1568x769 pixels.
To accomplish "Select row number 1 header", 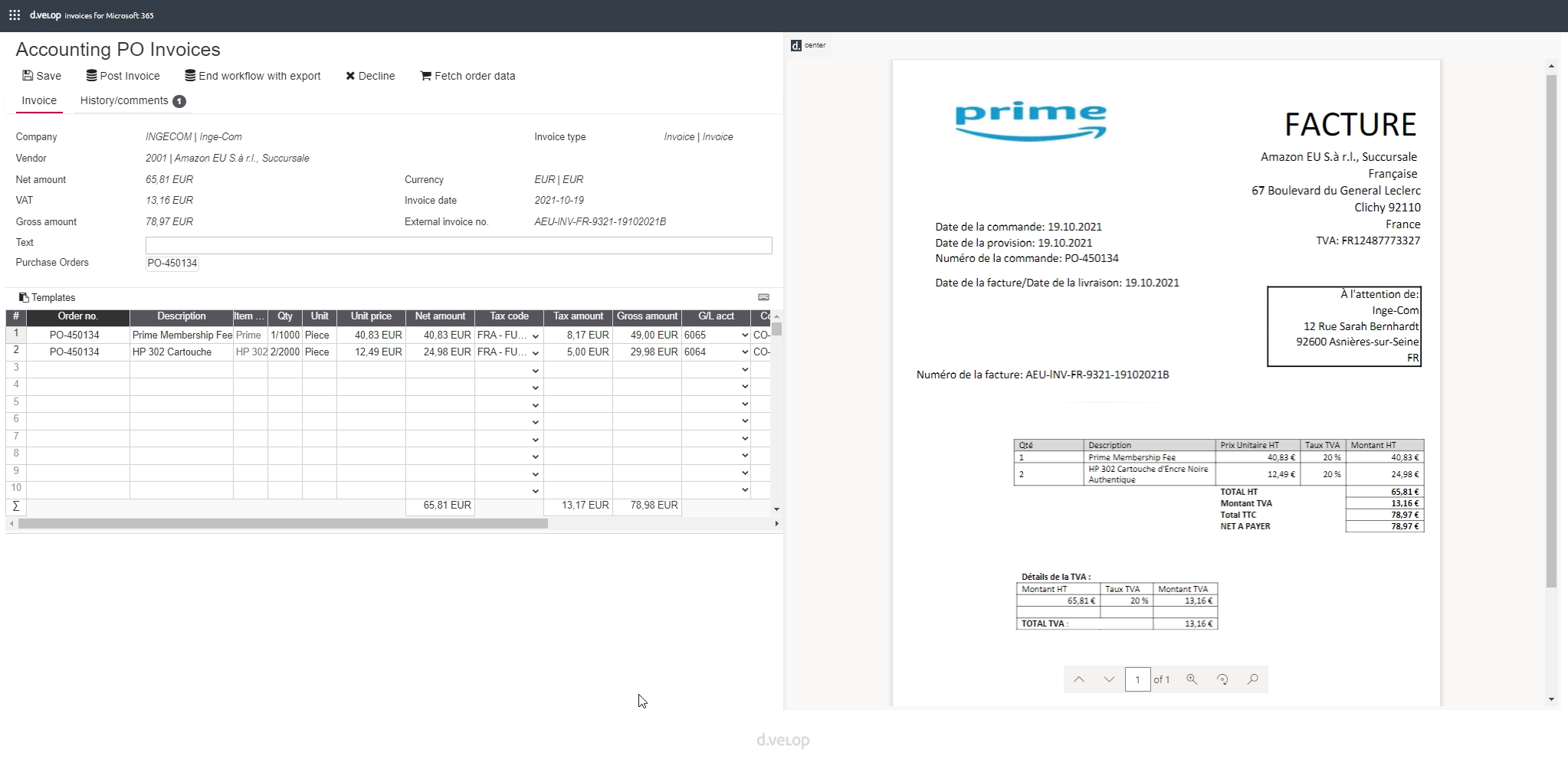I will [x=16, y=335].
